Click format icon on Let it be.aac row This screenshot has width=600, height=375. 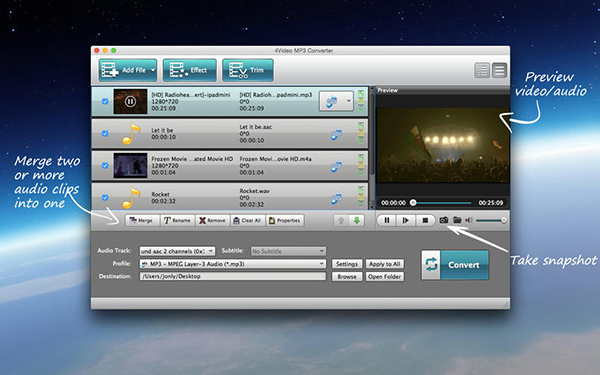336,134
